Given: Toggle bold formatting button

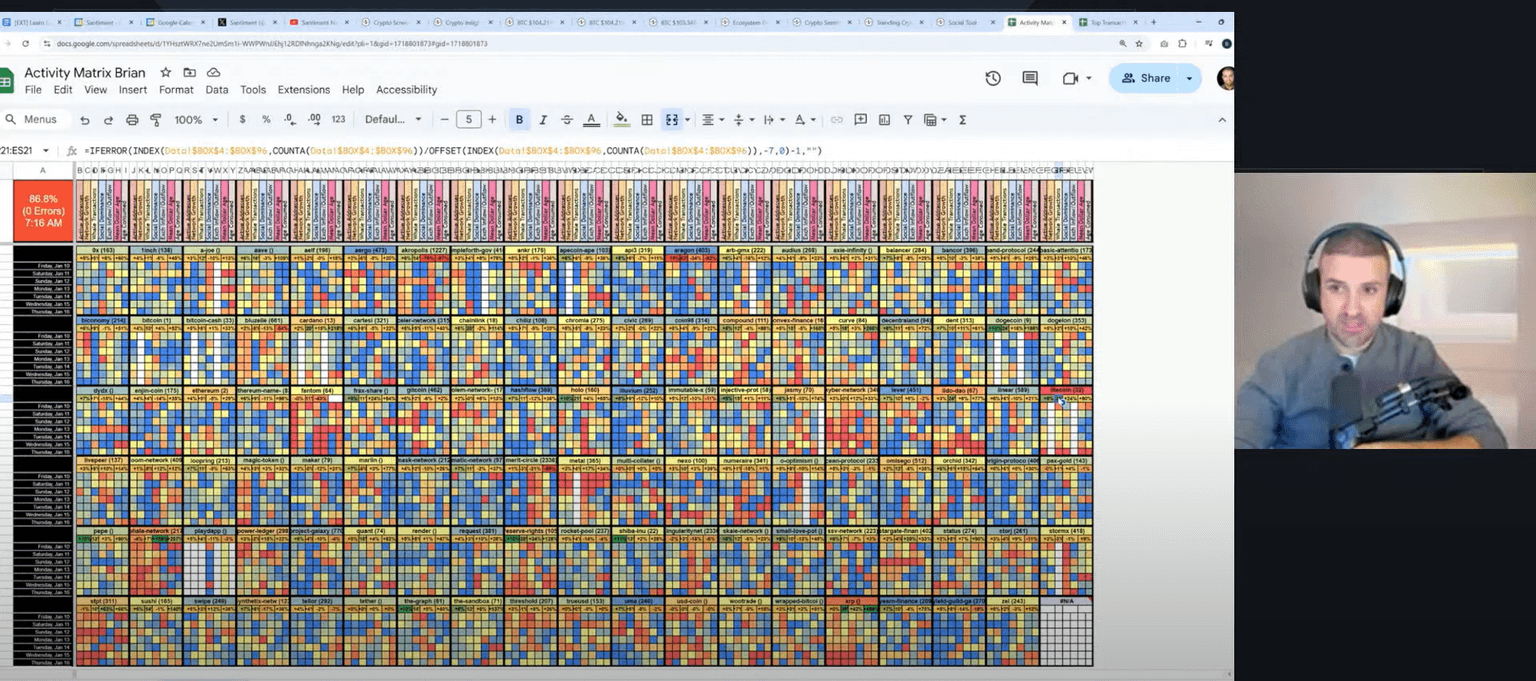Looking at the screenshot, I should click(519, 120).
